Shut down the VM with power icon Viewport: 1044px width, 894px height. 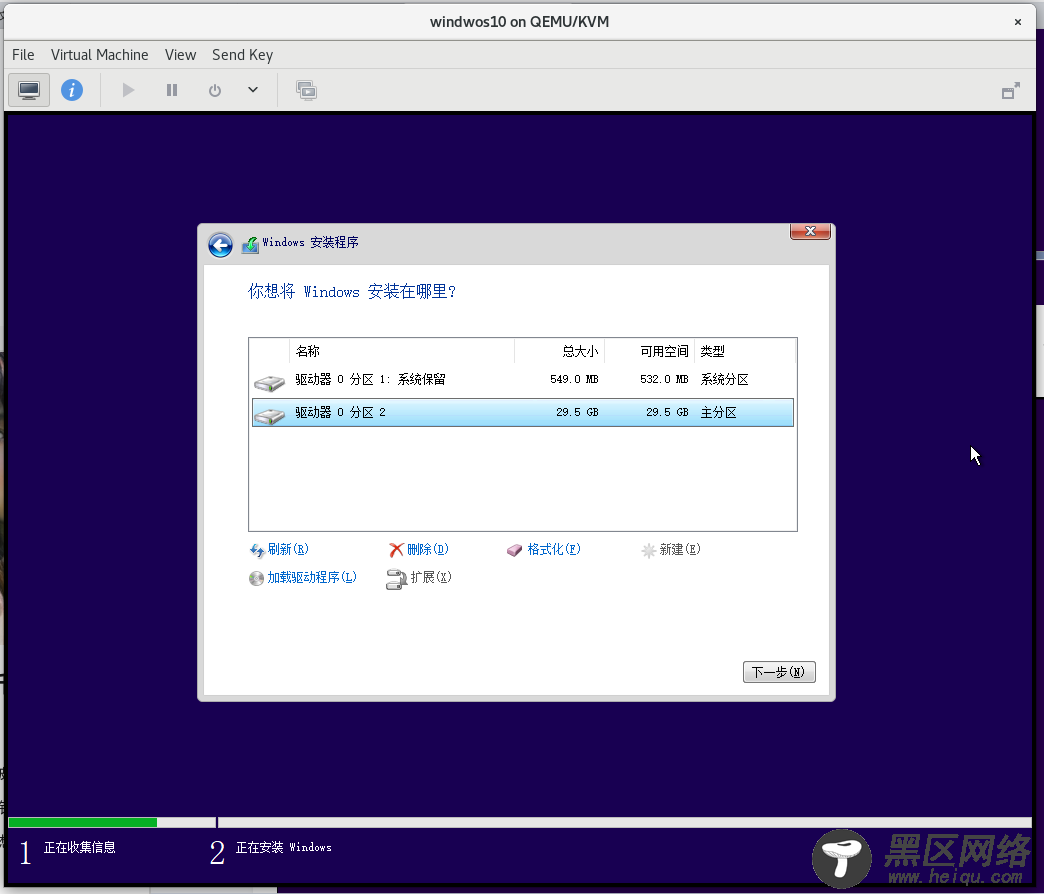tap(214, 90)
